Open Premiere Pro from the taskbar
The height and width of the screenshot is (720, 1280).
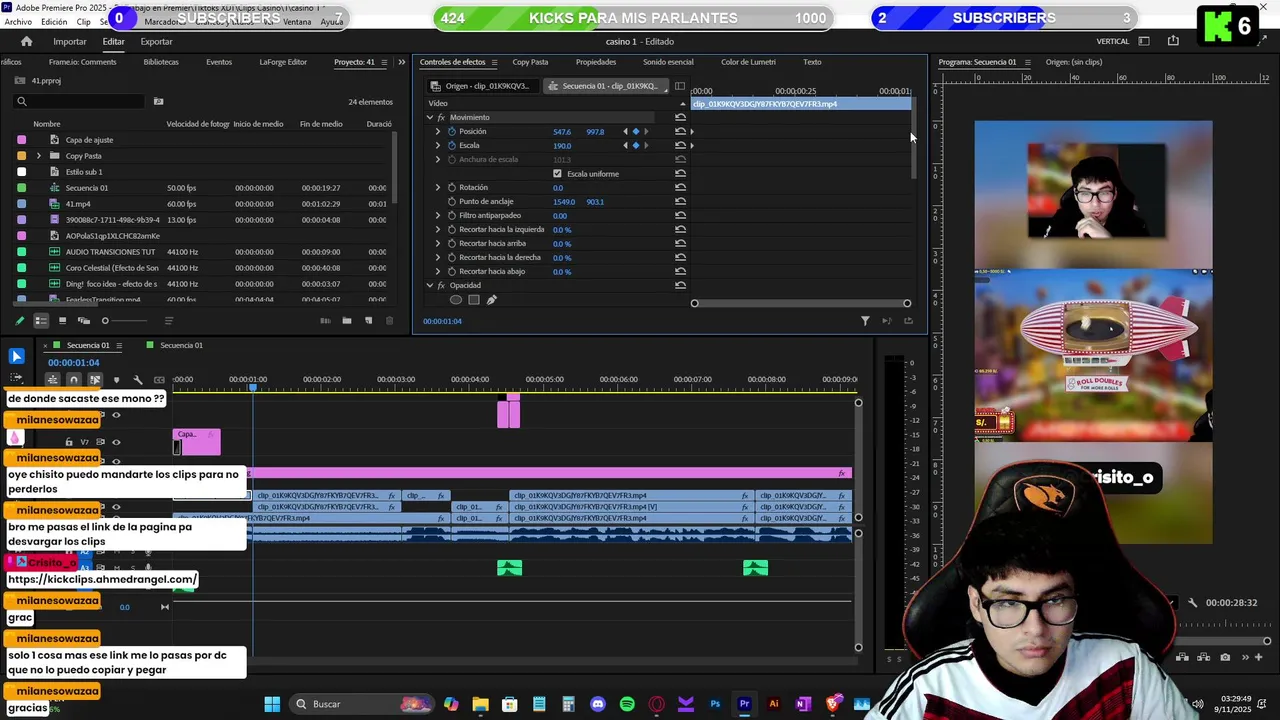click(744, 704)
